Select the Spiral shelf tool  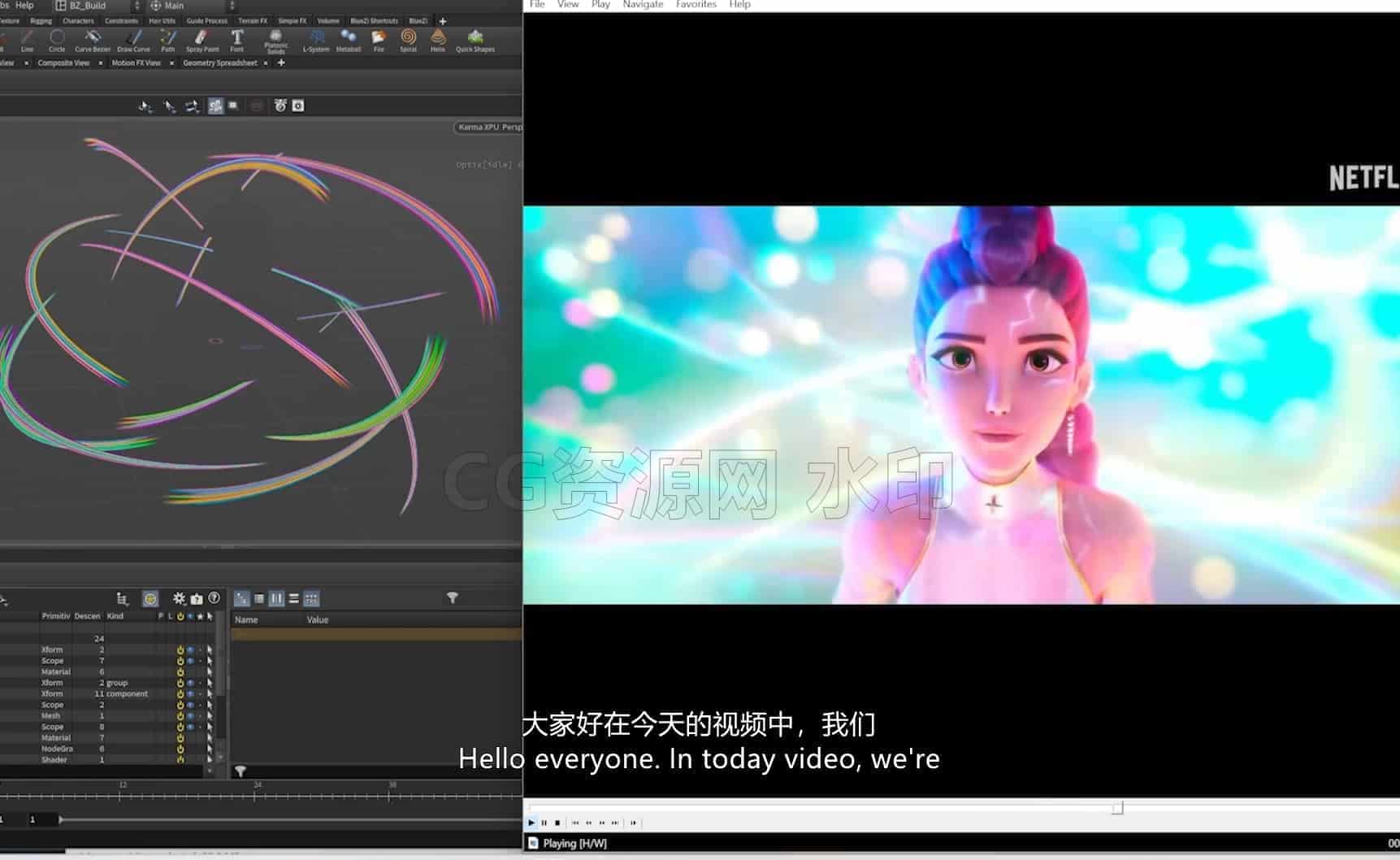tap(408, 40)
